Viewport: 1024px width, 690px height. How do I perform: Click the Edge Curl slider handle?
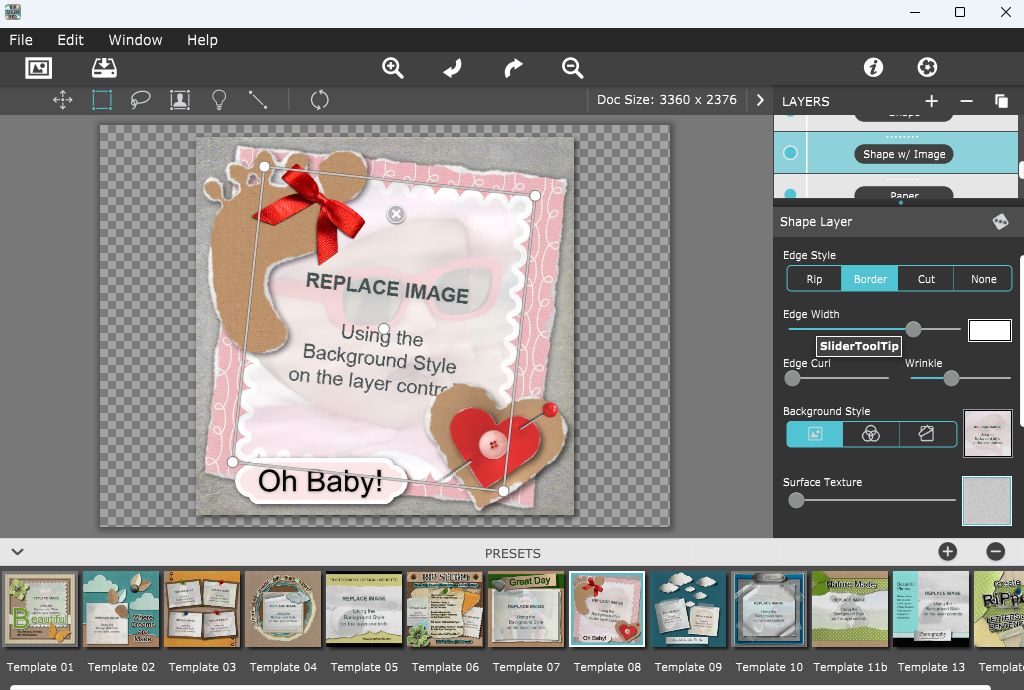coord(792,378)
